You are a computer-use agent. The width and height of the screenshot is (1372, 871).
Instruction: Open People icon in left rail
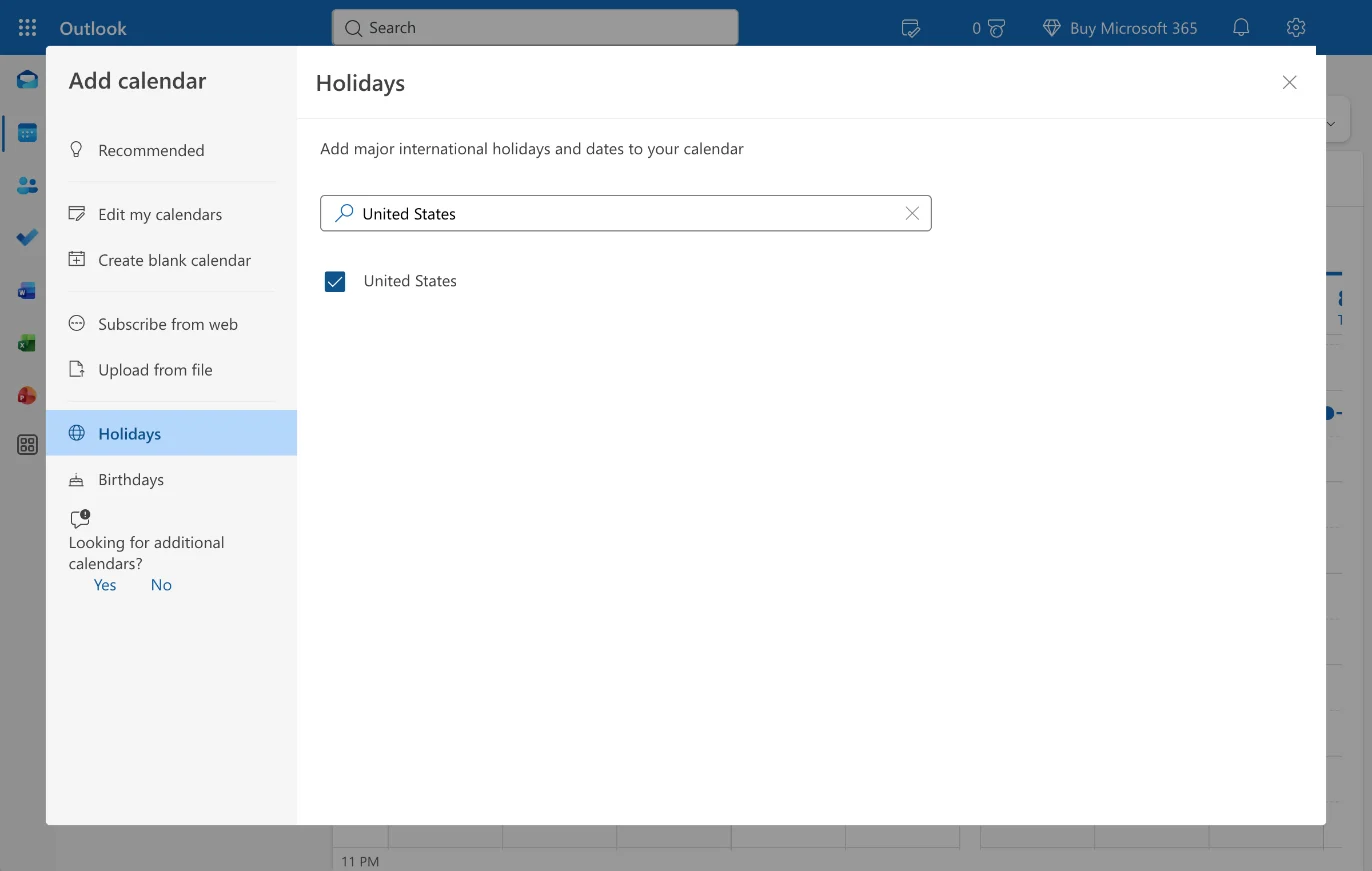coord(27,185)
